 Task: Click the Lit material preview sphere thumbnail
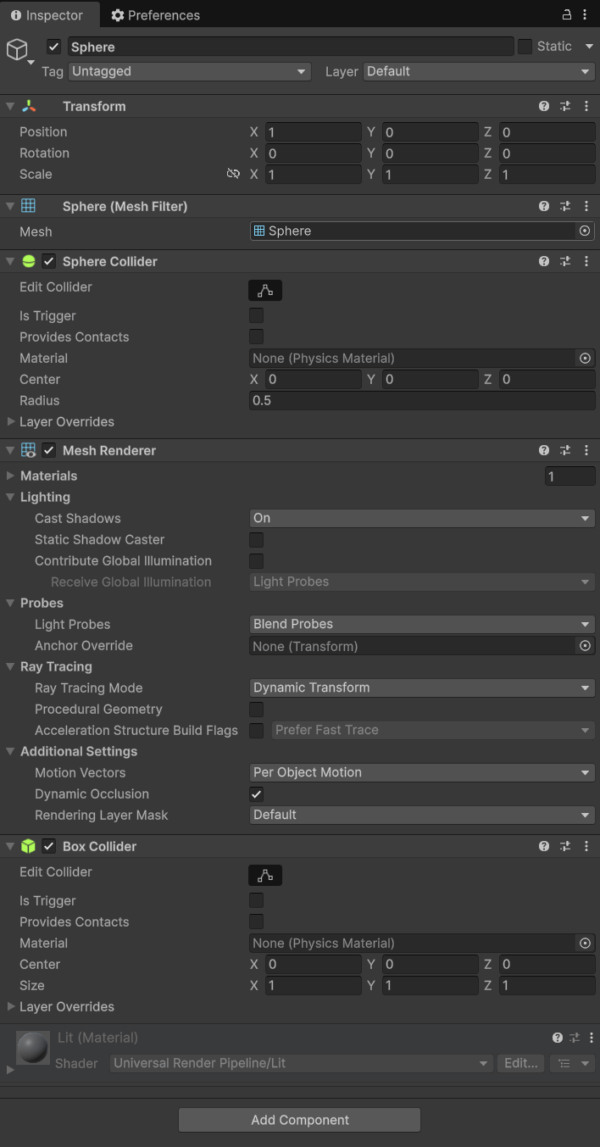tap(33, 1050)
